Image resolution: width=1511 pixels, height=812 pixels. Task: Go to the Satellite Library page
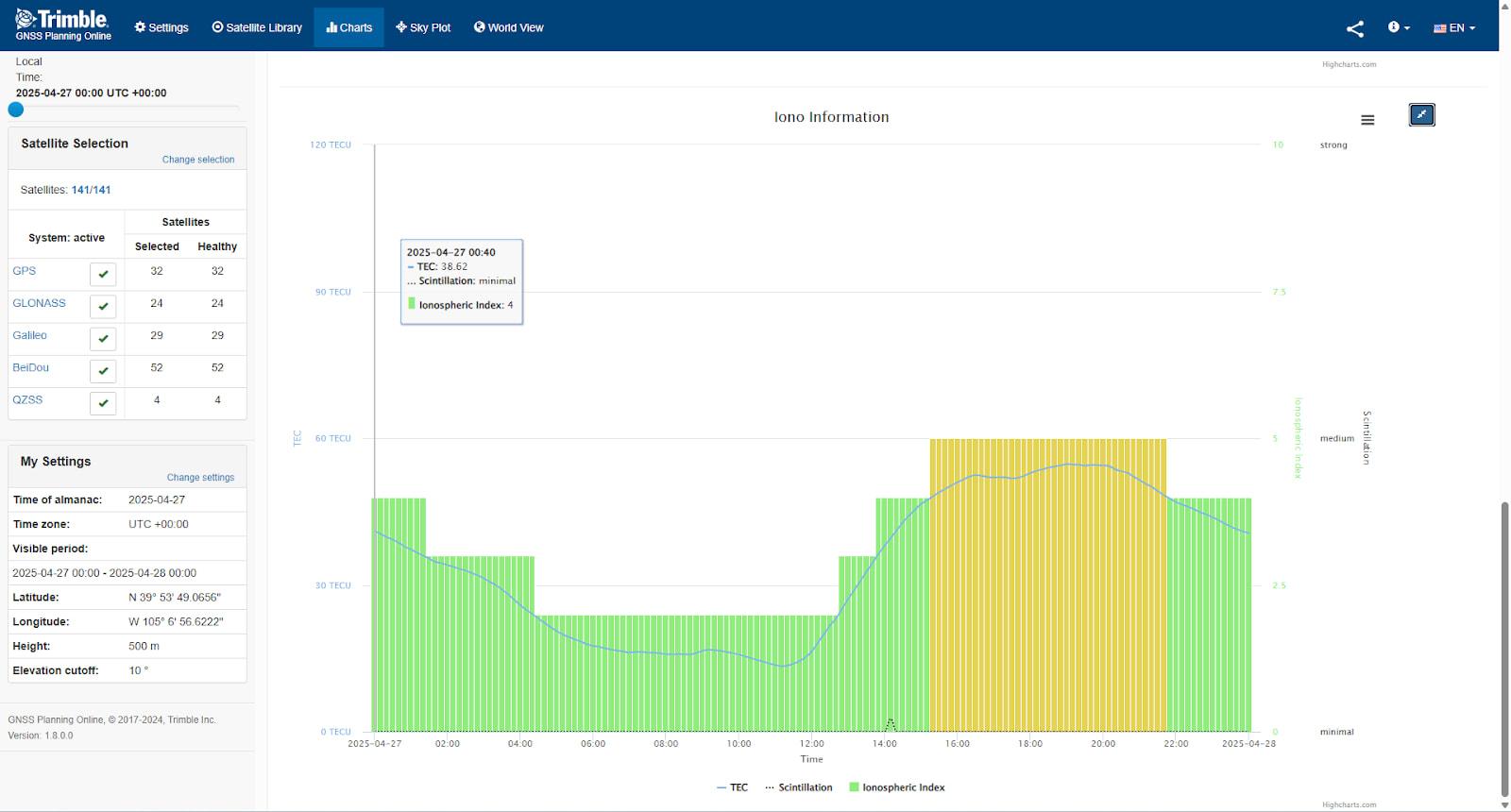(x=257, y=27)
